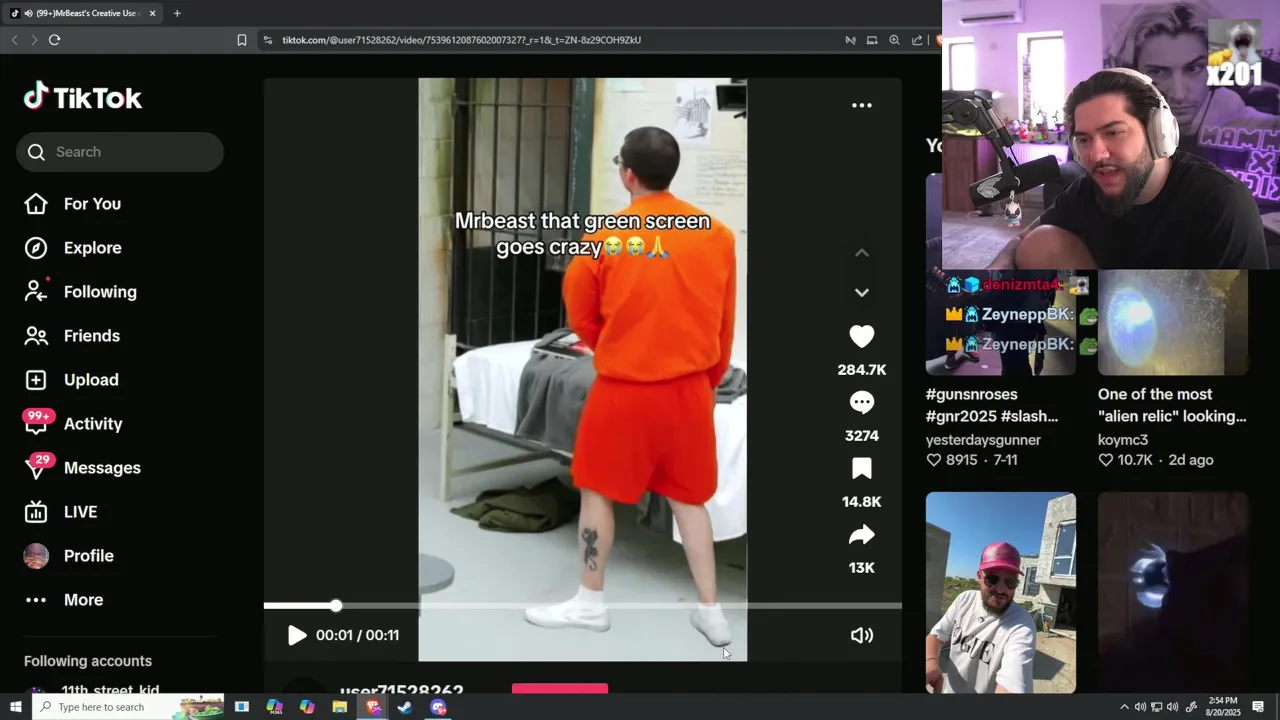This screenshot has width=1280, height=720.
Task: Click the share page icon in the address bar
Action: [x=917, y=40]
